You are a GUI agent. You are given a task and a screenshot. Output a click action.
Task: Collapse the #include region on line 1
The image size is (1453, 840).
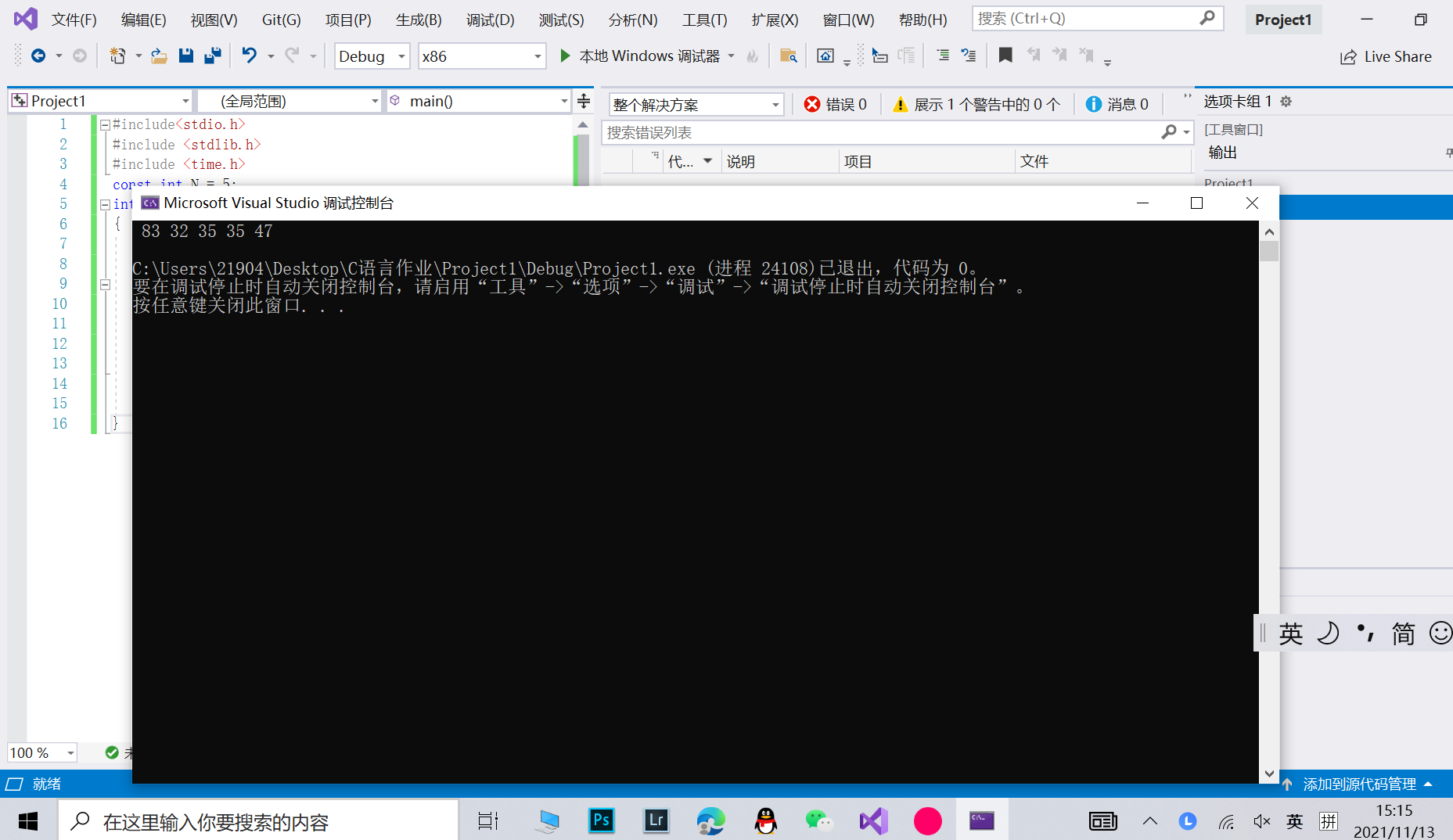105,124
